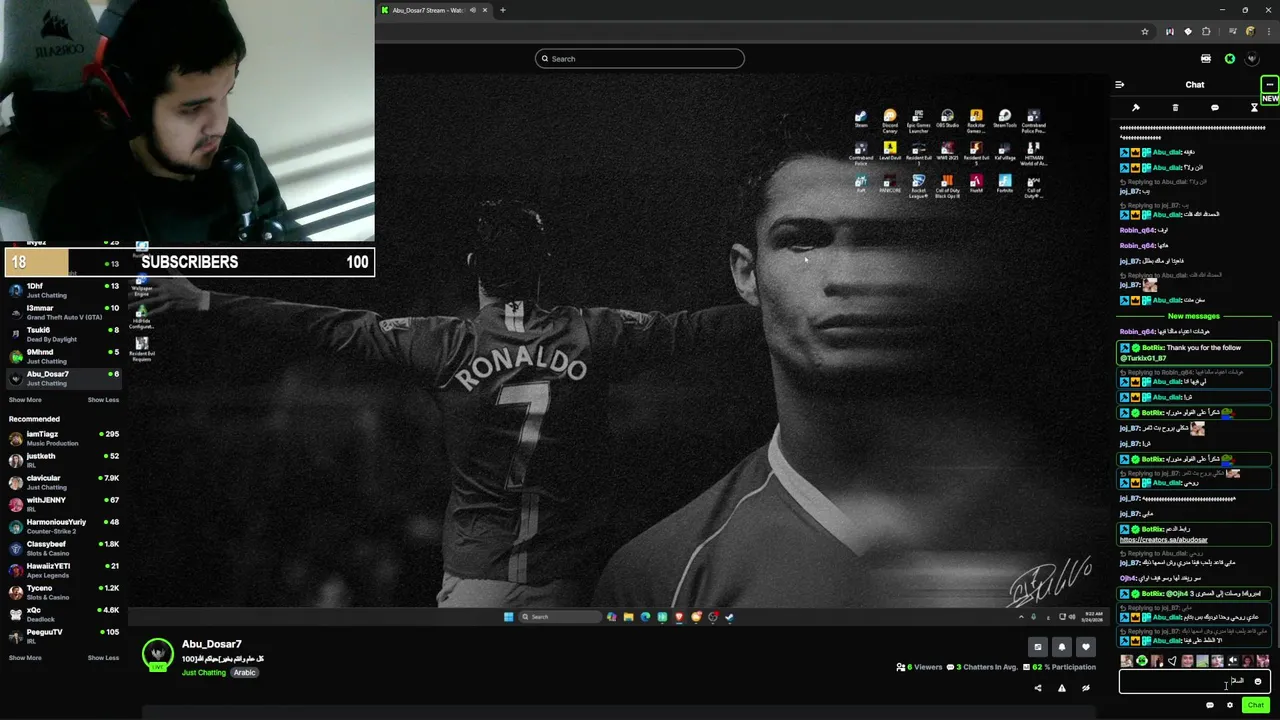The width and height of the screenshot is (1280, 720).
Task: Expand Recommended list with bottom Show More
Action: tap(25, 658)
